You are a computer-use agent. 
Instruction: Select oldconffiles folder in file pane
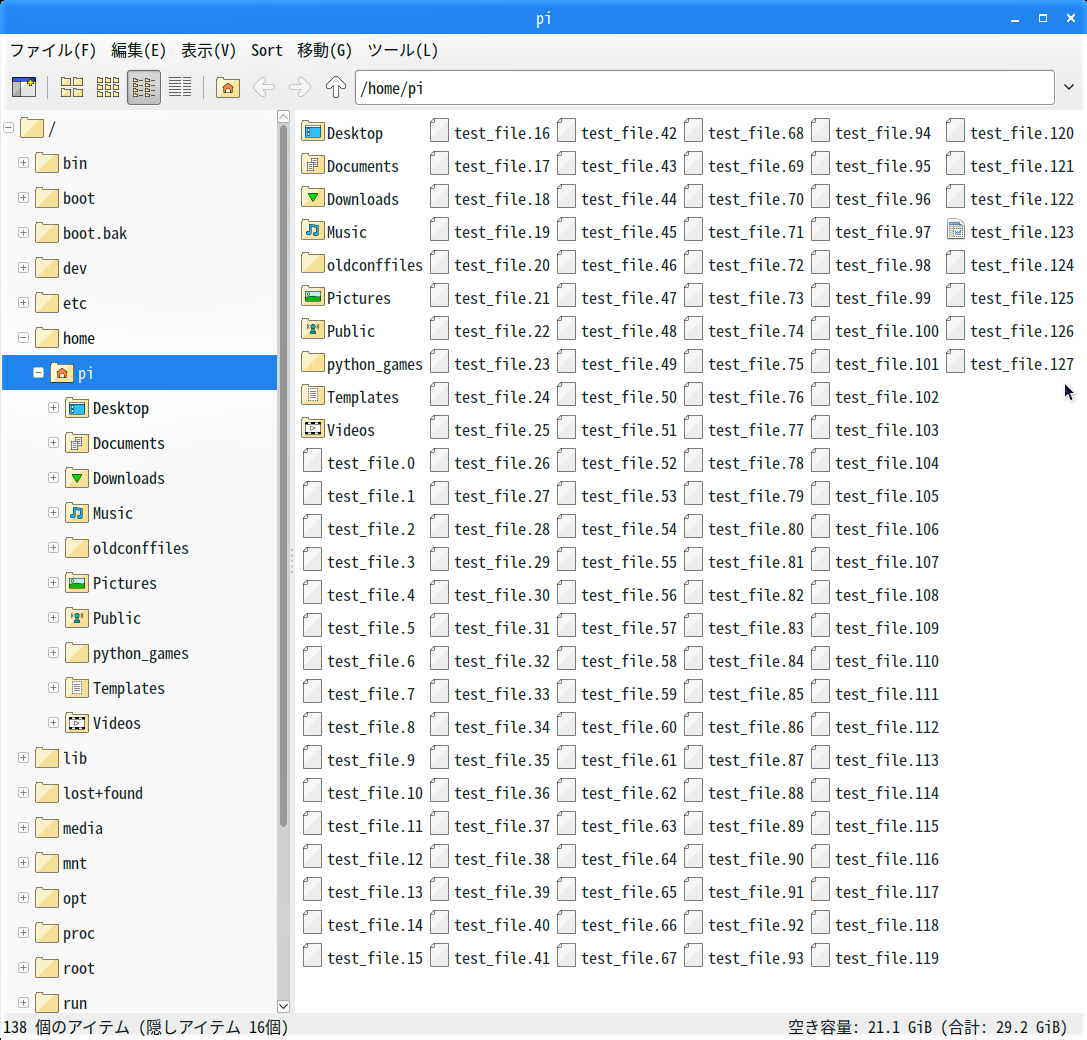coord(362,264)
